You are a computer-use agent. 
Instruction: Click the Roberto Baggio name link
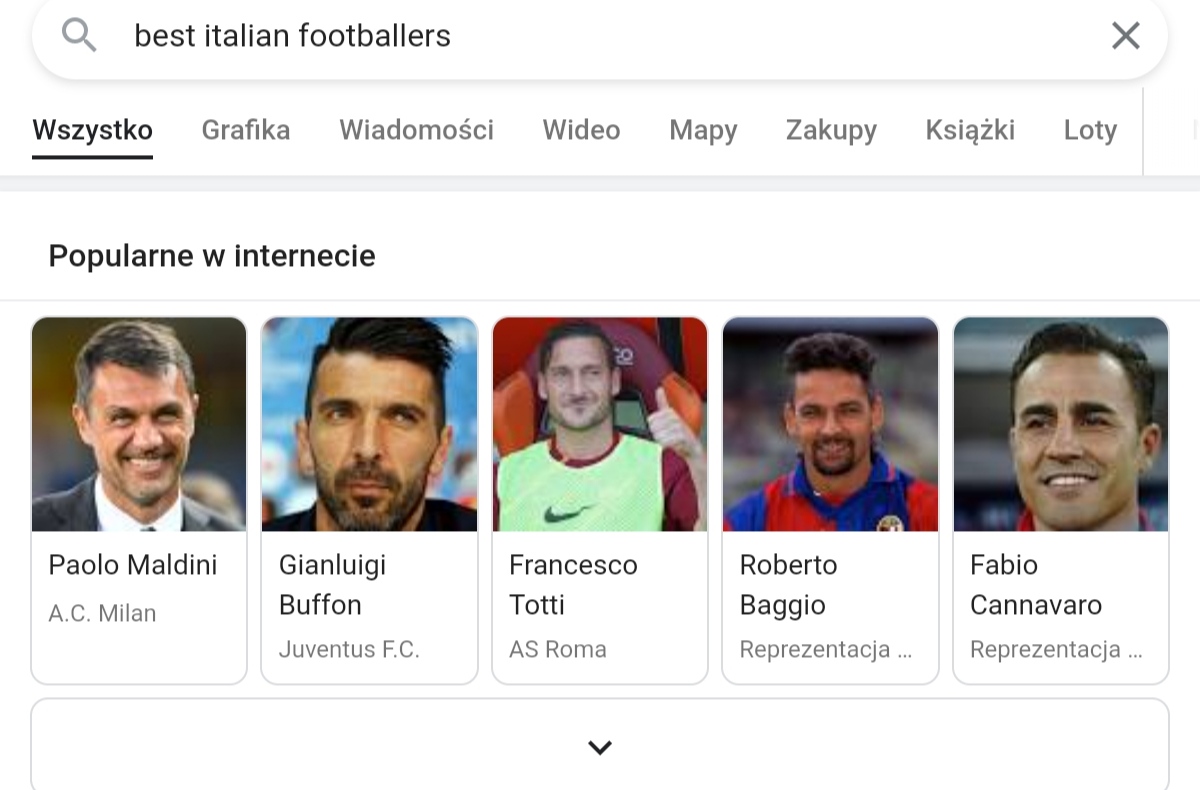click(x=788, y=585)
